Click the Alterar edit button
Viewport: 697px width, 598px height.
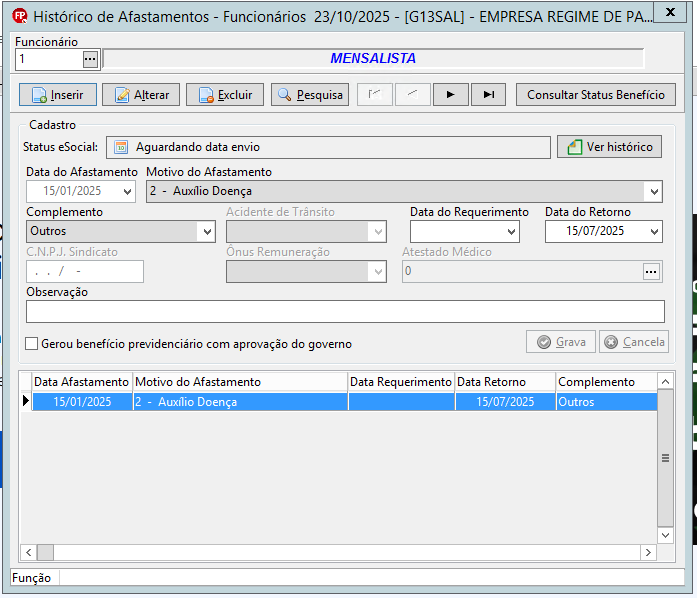pyautogui.click(x=141, y=95)
